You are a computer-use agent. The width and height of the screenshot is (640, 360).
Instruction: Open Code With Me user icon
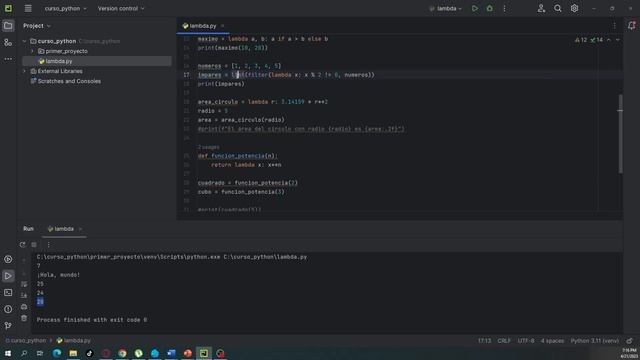click(541, 8)
